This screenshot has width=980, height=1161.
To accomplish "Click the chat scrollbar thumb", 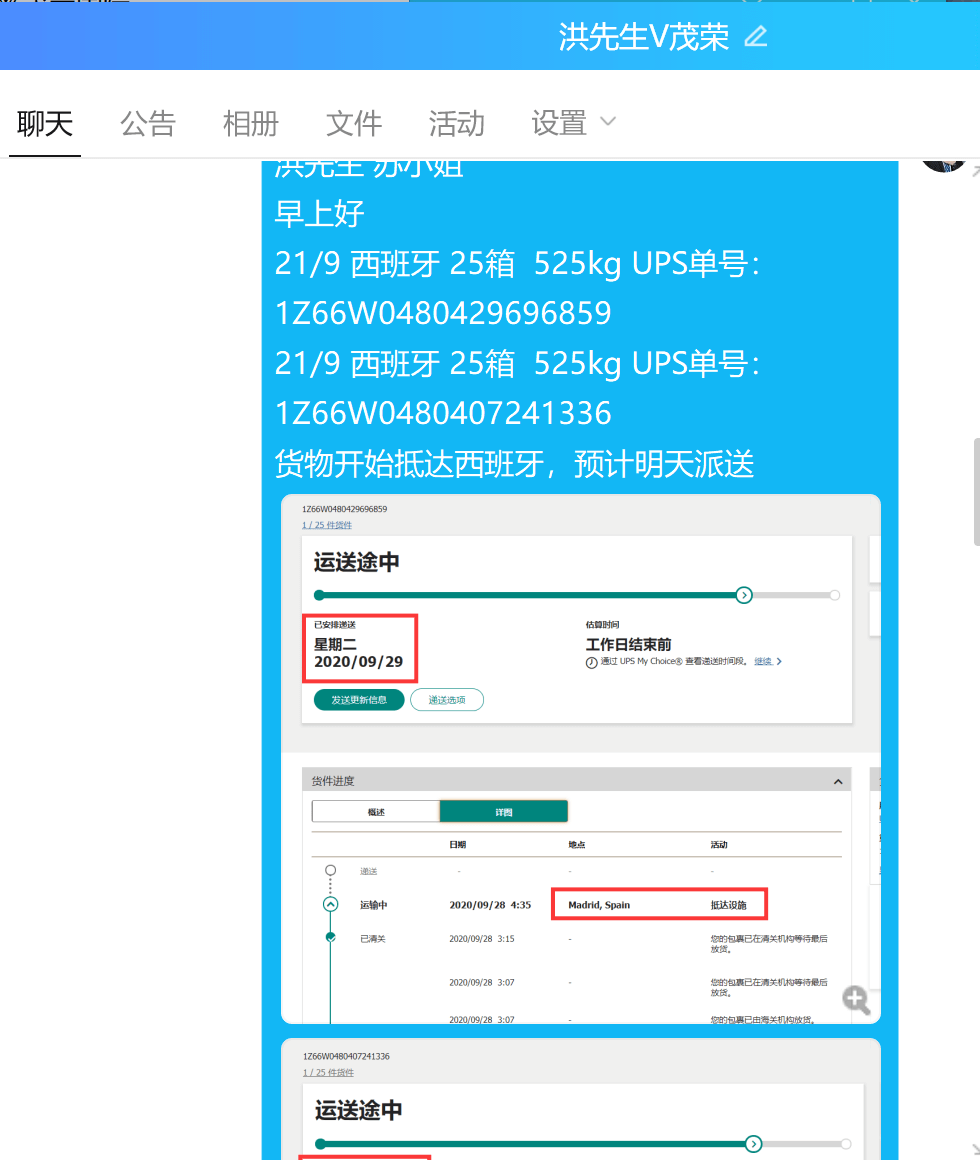I will 976,492.
